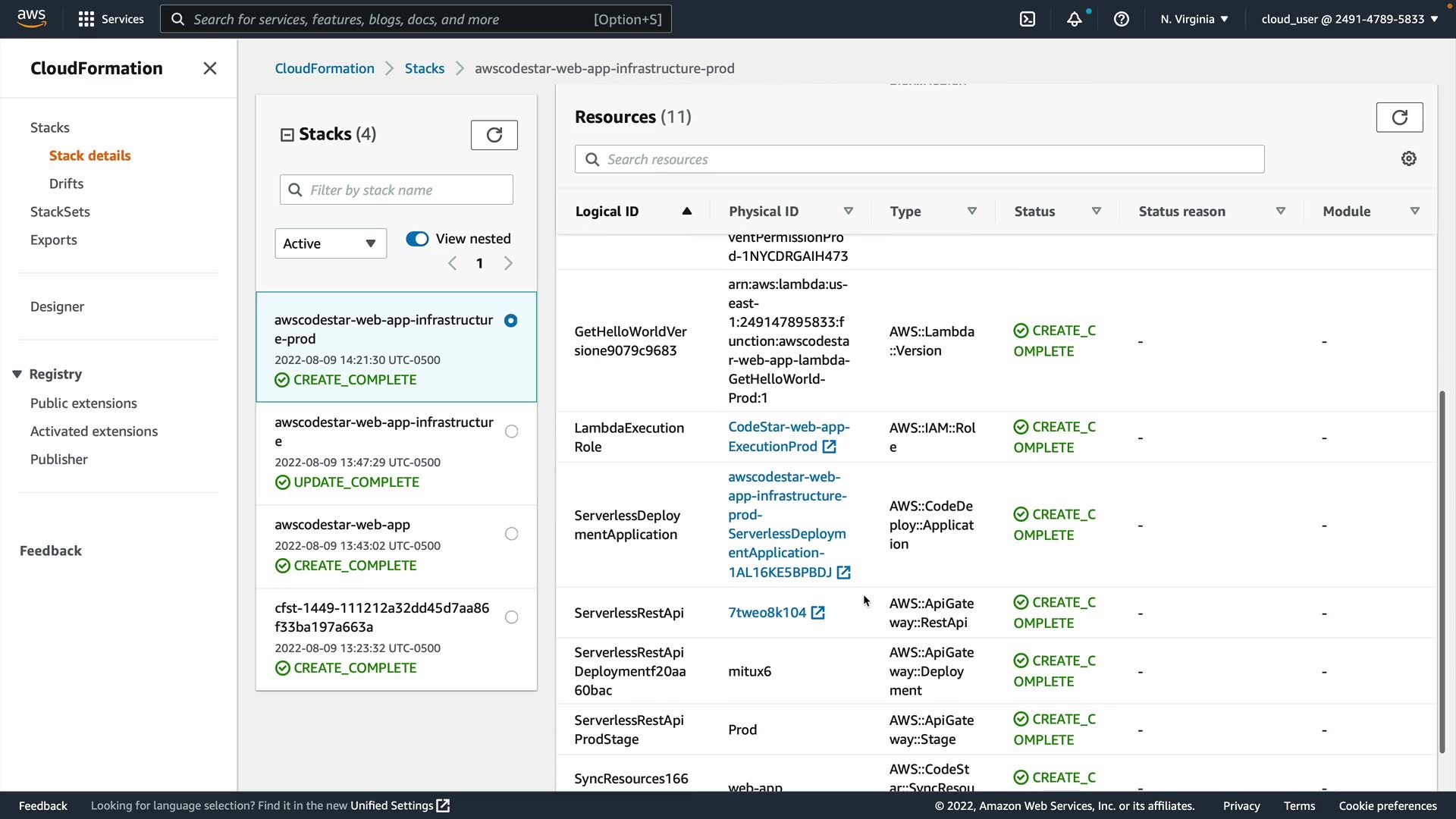
Task: Close the CloudFormation side navigation
Action: point(210,68)
